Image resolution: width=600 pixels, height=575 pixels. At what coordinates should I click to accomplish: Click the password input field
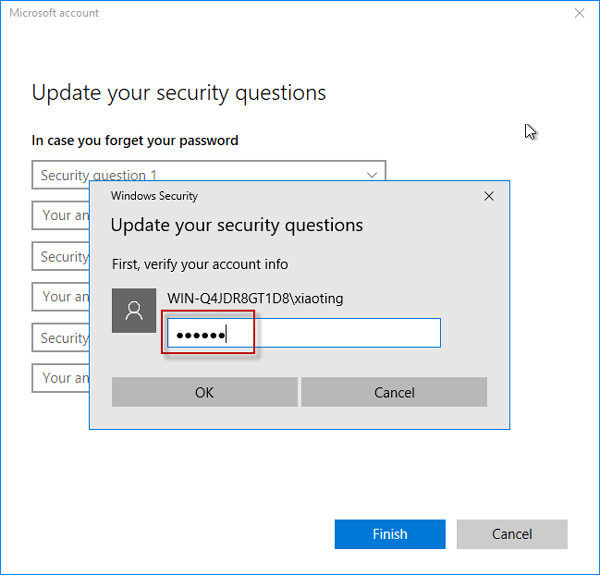303,333
